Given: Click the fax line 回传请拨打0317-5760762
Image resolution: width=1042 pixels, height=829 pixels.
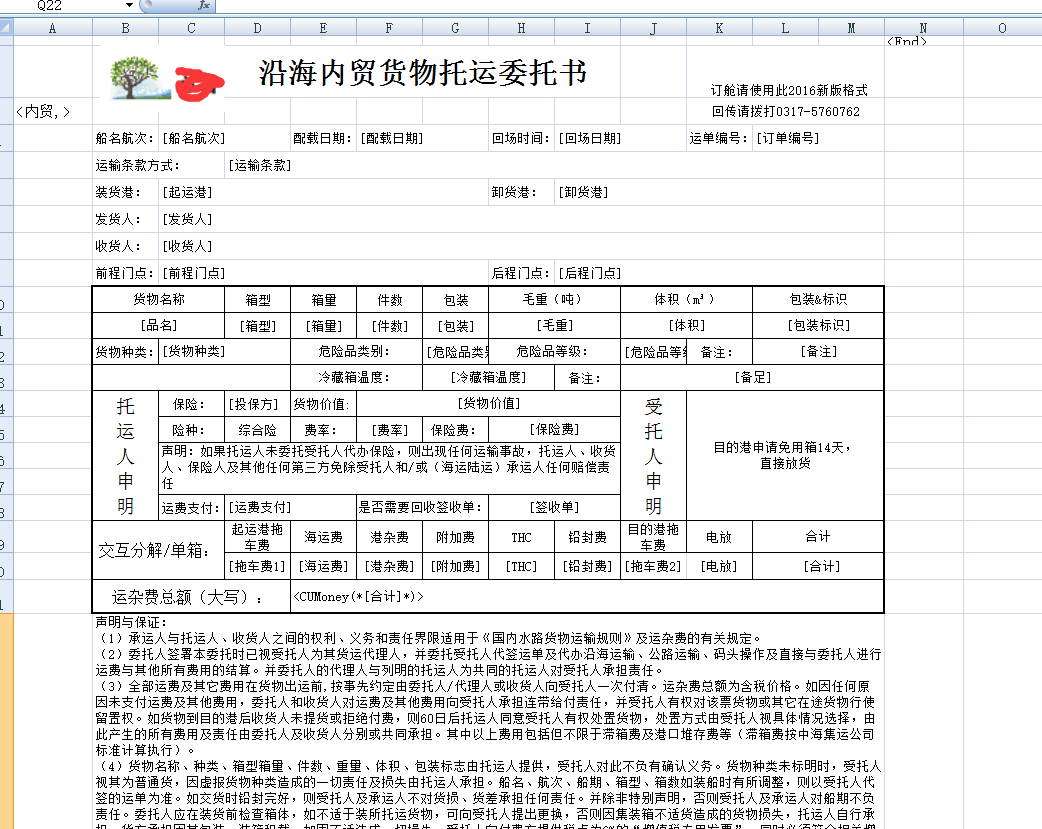Looking at the screenshot, I should tap(785, 112).
